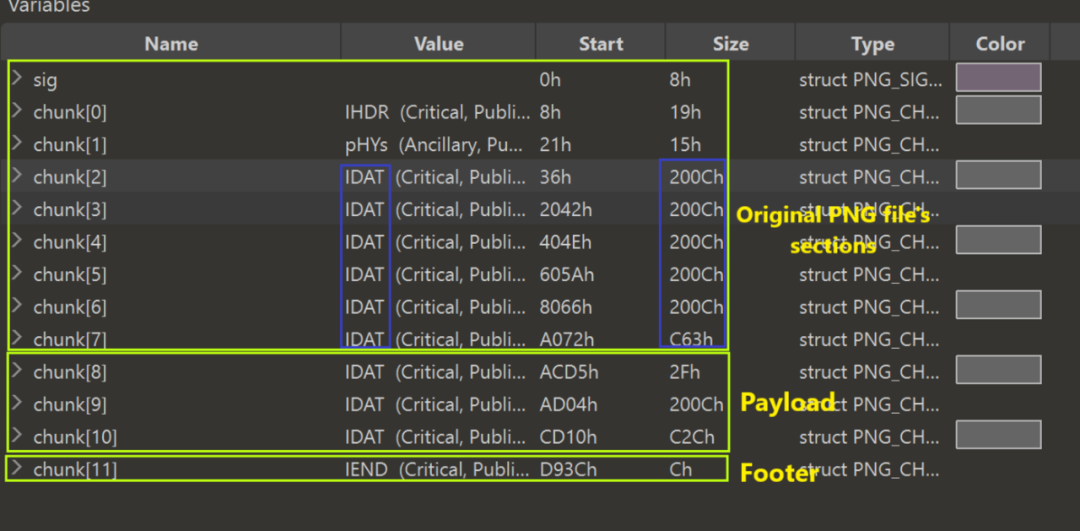Expand chunk[2] tree node

pyautogui.click(x=18, y=176)
